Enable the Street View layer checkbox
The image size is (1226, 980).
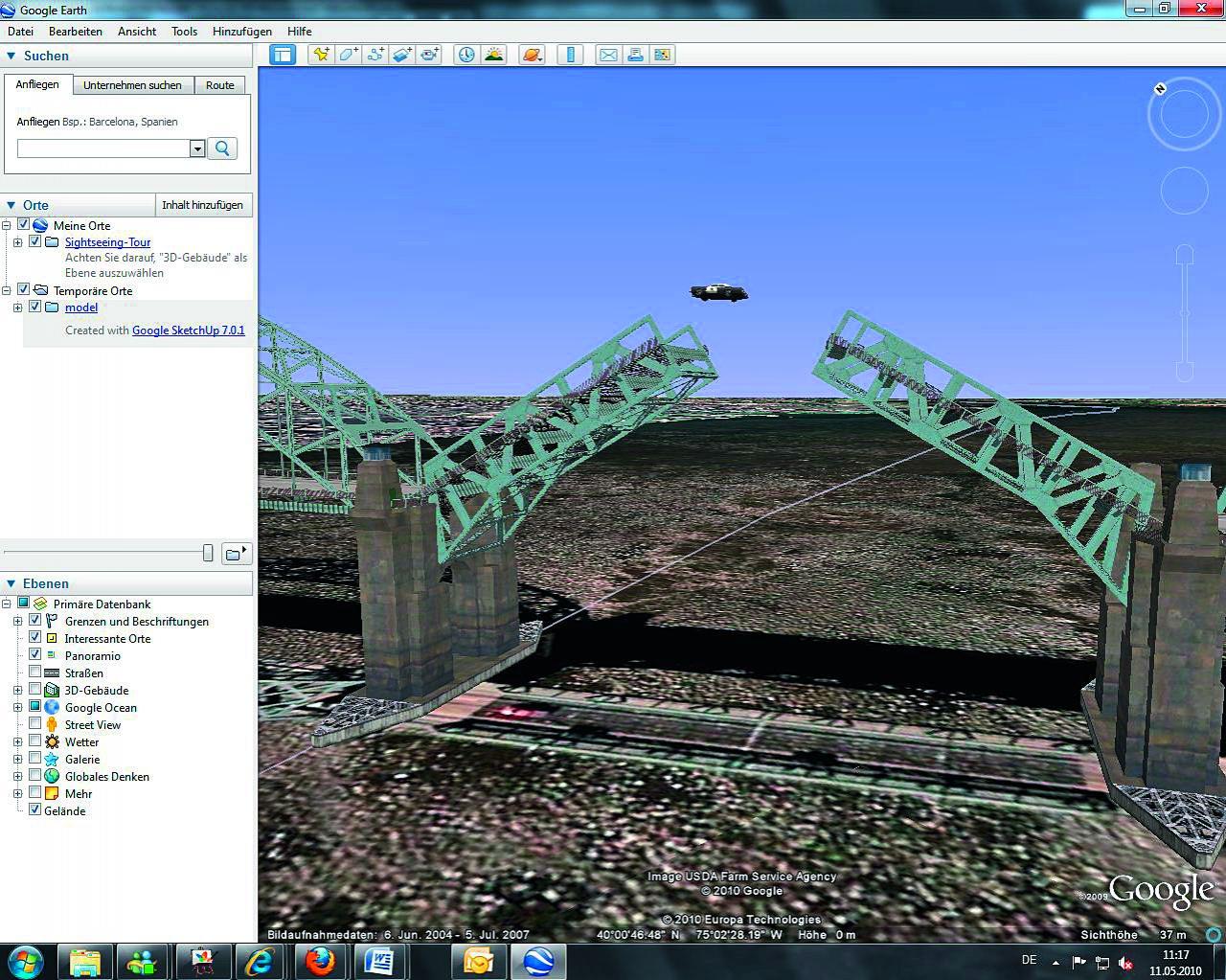(x=35, y=724)
